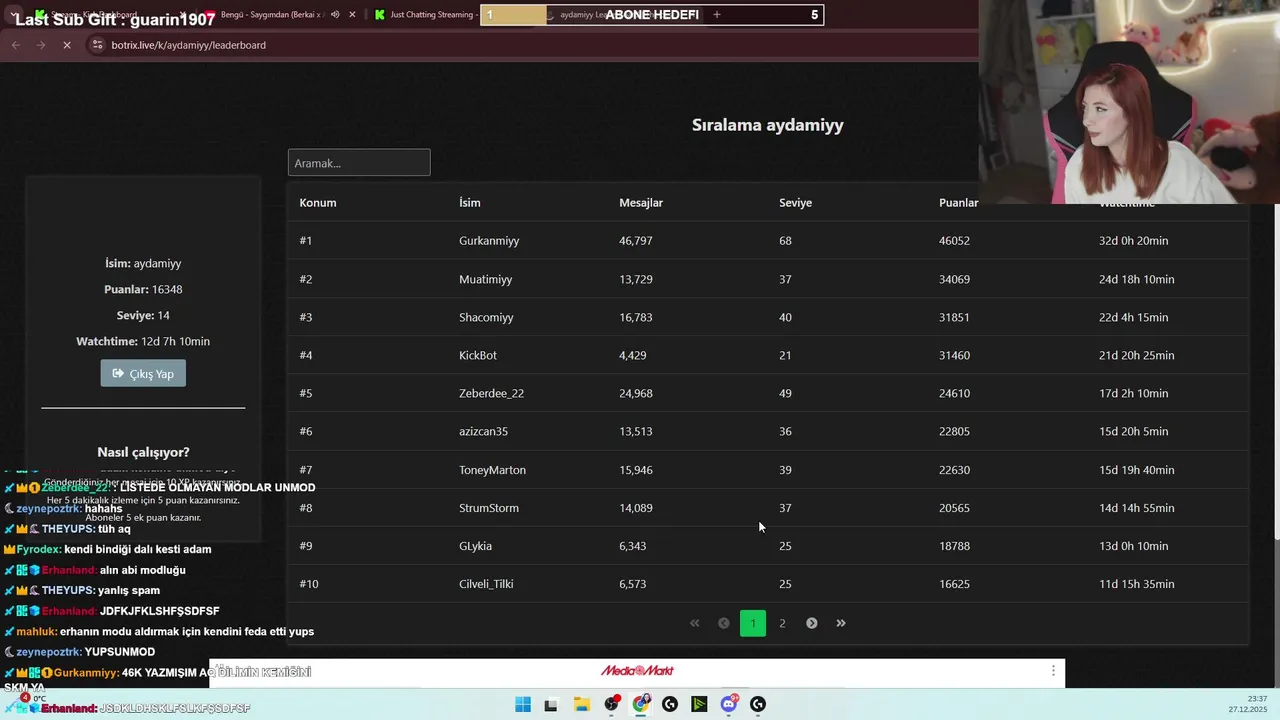Select KickBot row name
The height and width of the screenshot is (720, 1280).
click(478, 355)
